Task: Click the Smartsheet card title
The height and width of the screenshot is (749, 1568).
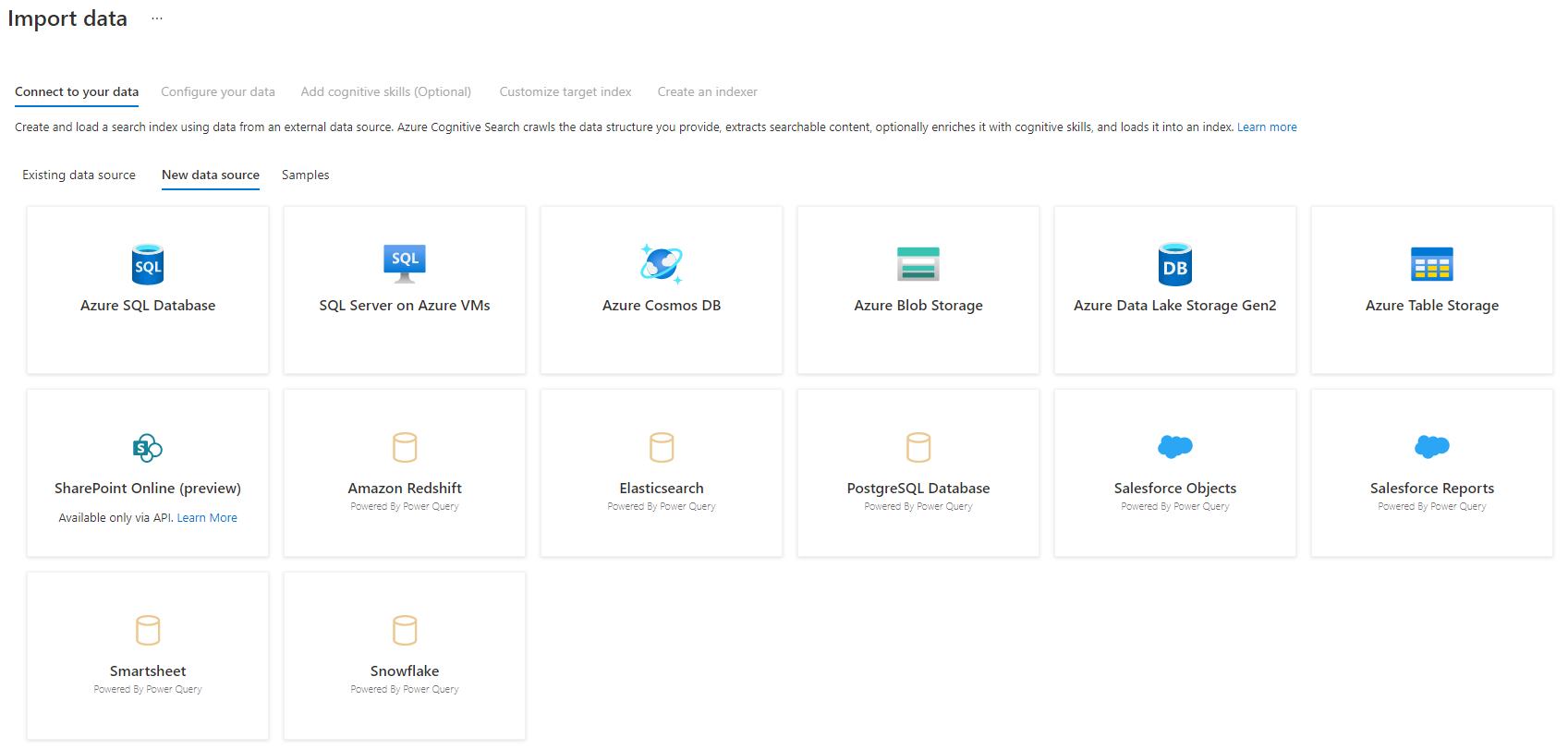Action: [x=148, y=671]
